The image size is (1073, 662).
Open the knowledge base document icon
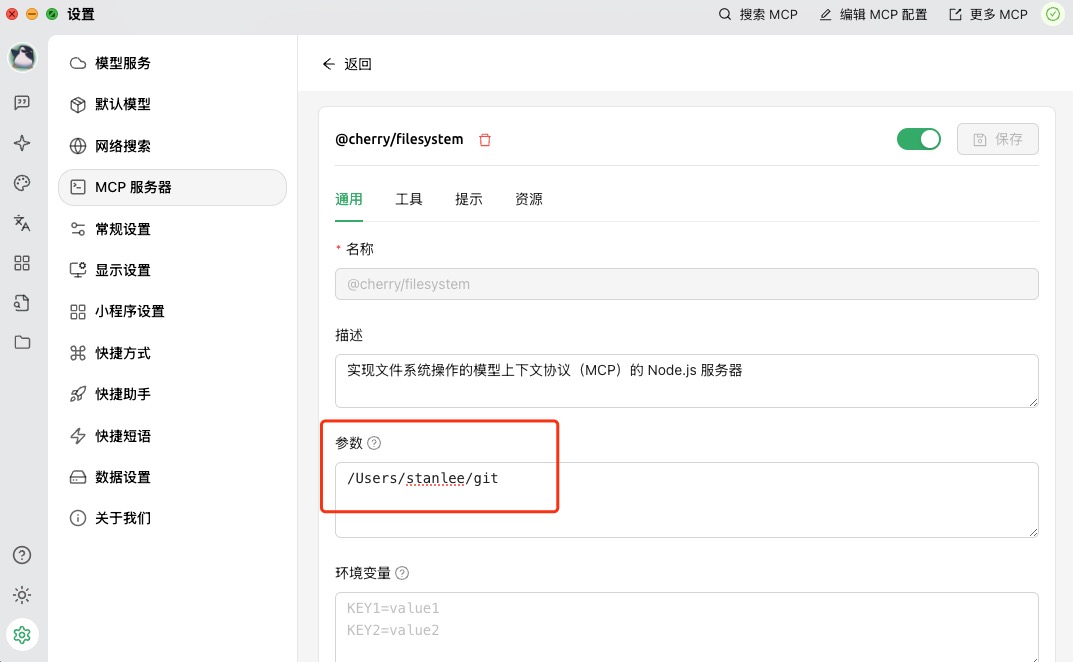click(22, 303)
